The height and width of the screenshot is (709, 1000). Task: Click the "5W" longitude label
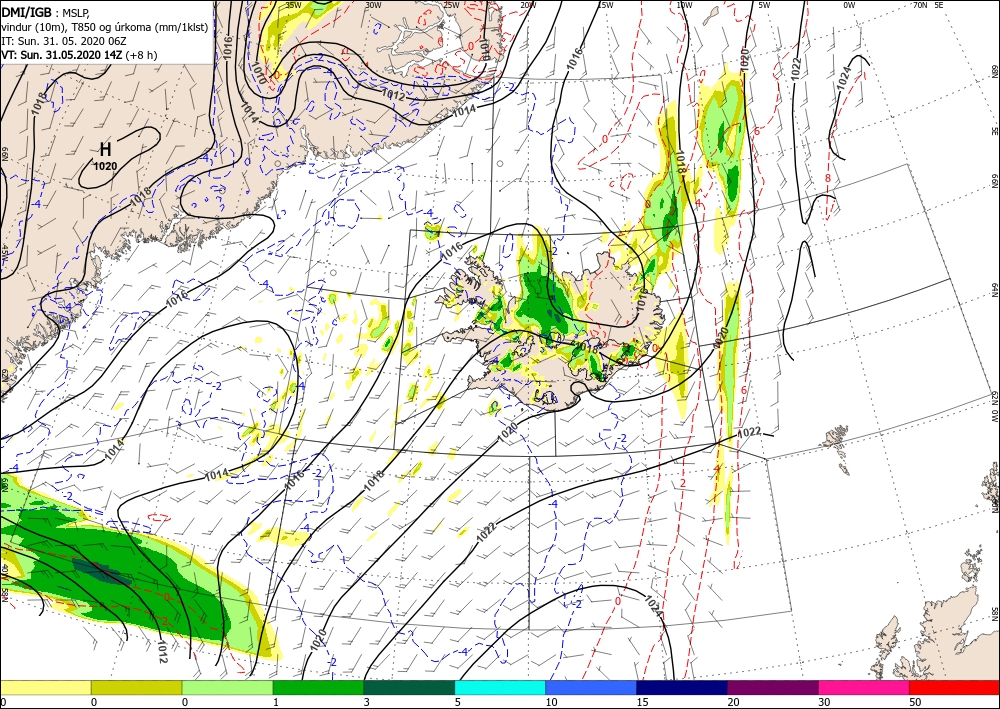764,5
